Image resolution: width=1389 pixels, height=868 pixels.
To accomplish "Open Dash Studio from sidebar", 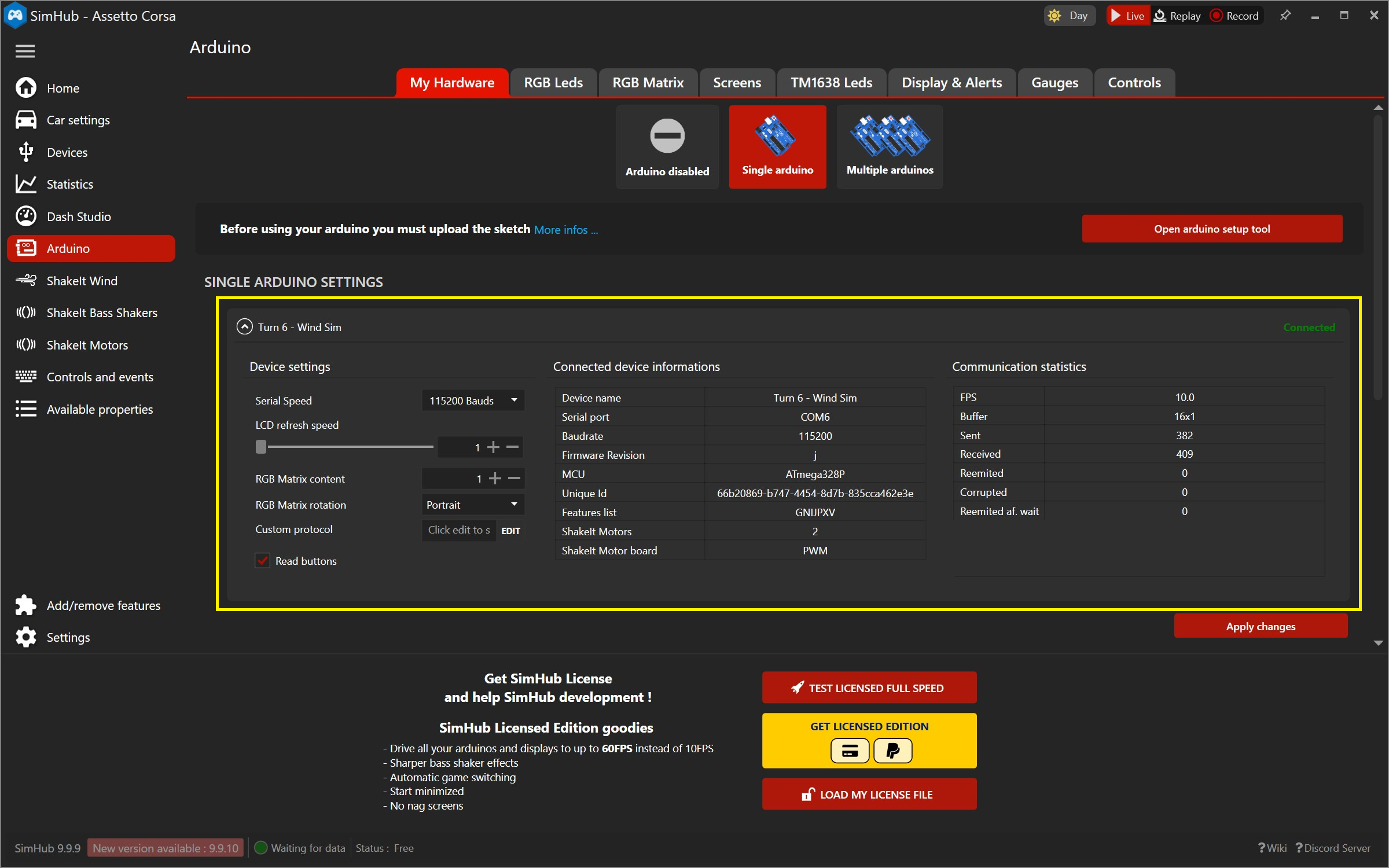I will 79,216.
